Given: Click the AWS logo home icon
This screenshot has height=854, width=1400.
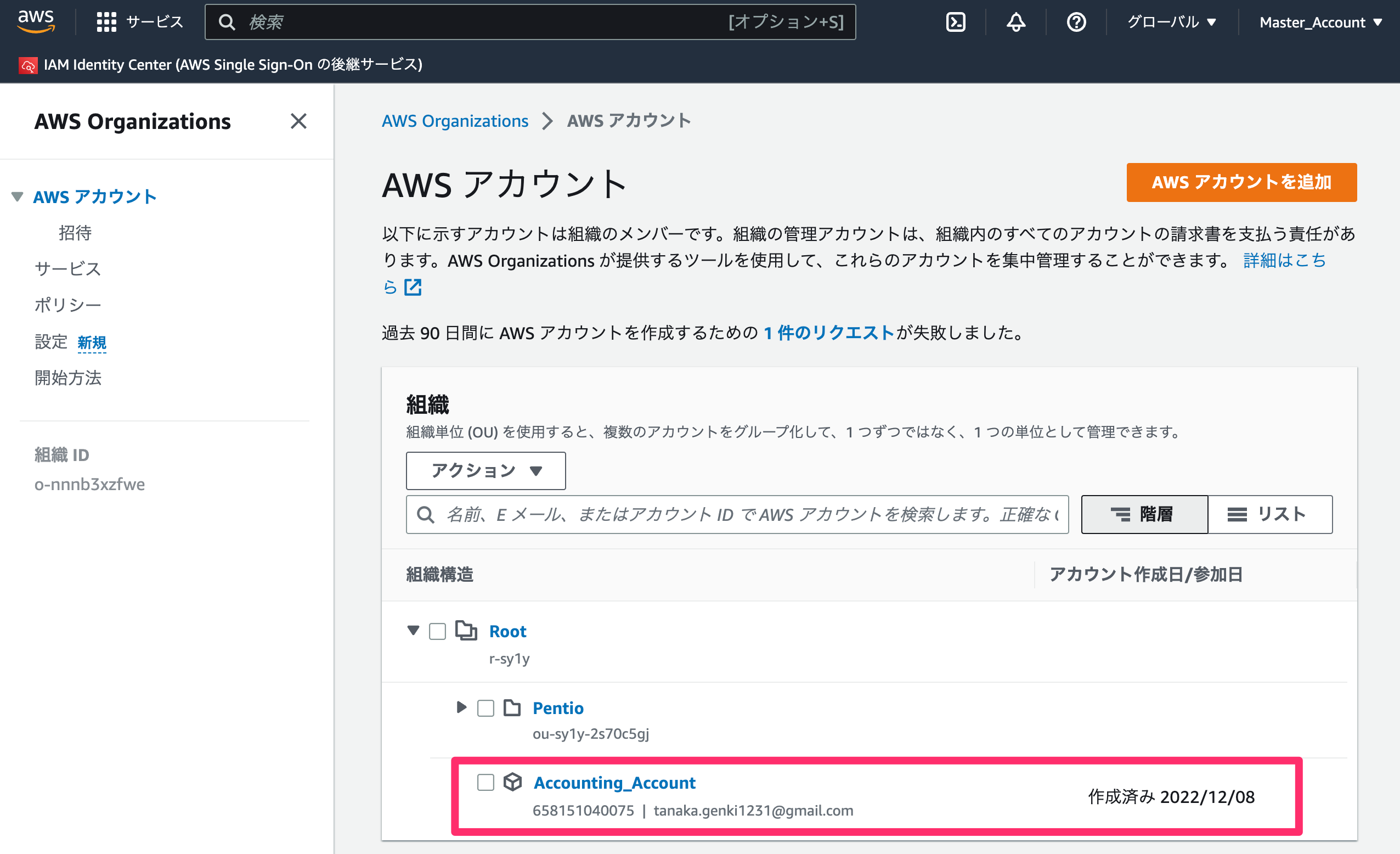Looking at the screenshot, I should [36, 21].
